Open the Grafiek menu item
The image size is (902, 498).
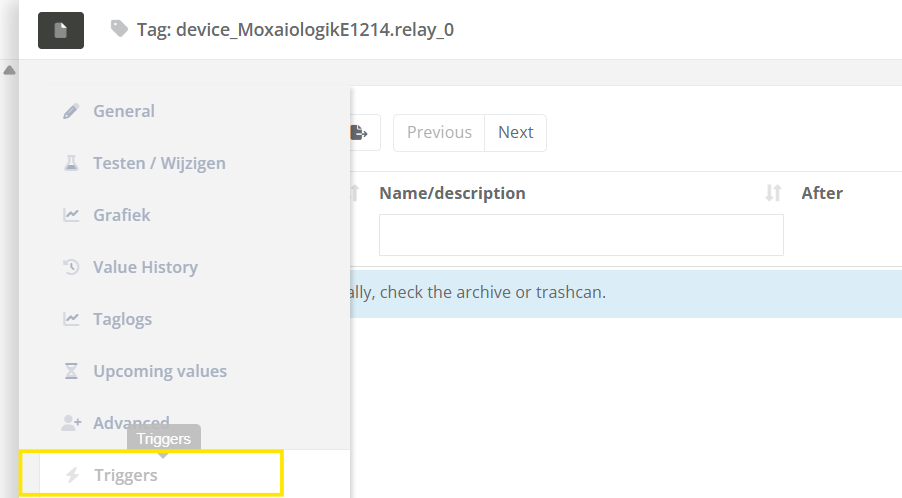(121, 215)
